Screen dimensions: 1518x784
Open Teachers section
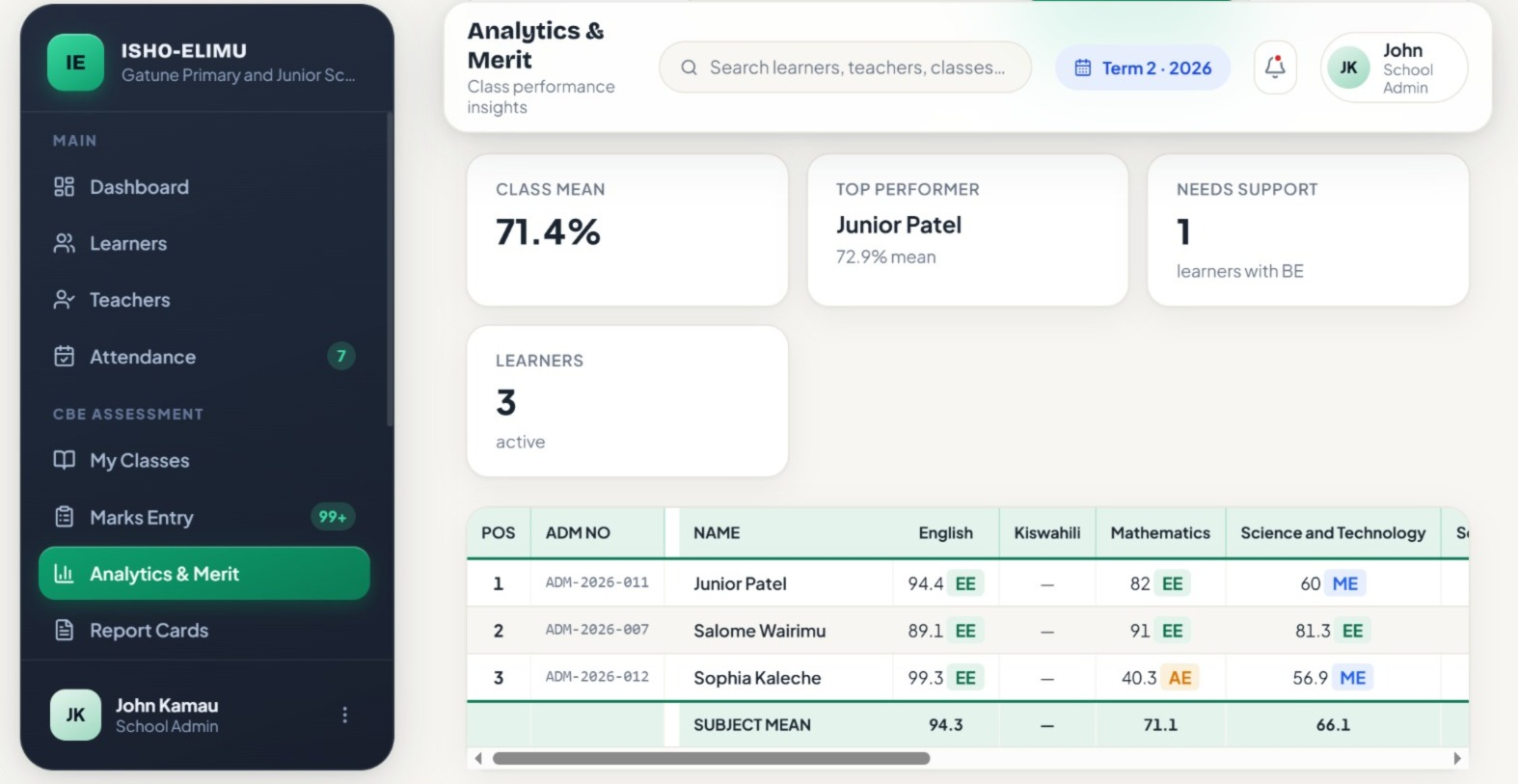click(x=204, y=300)
